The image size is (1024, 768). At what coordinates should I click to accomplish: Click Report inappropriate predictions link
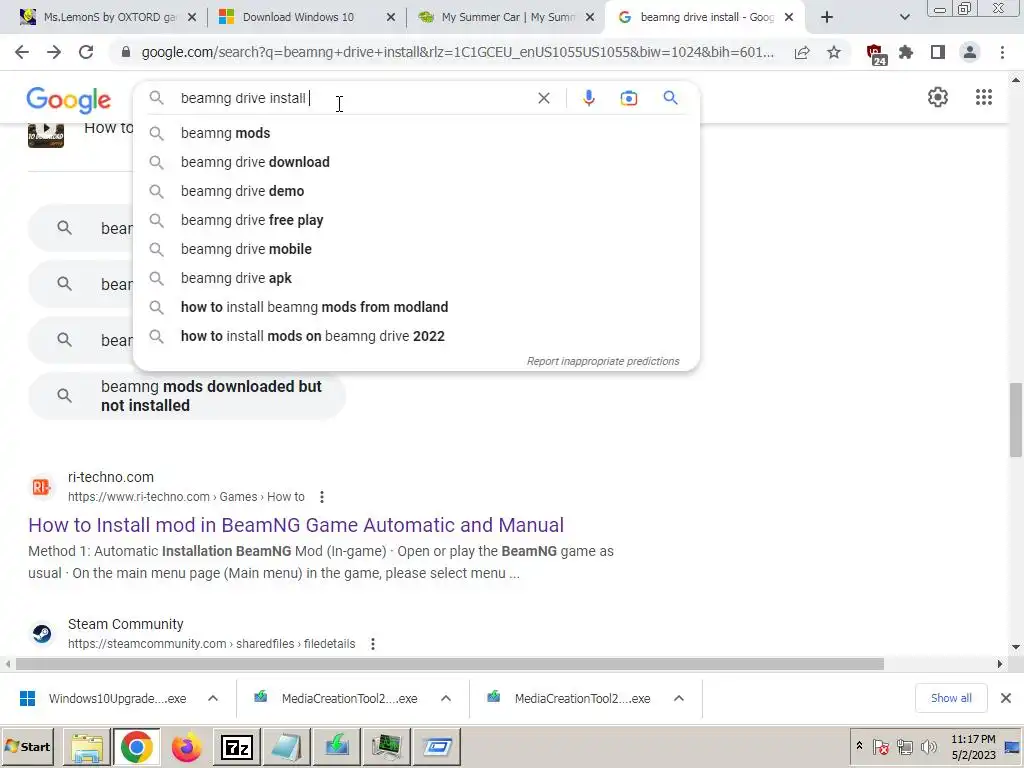pos(603,361)
